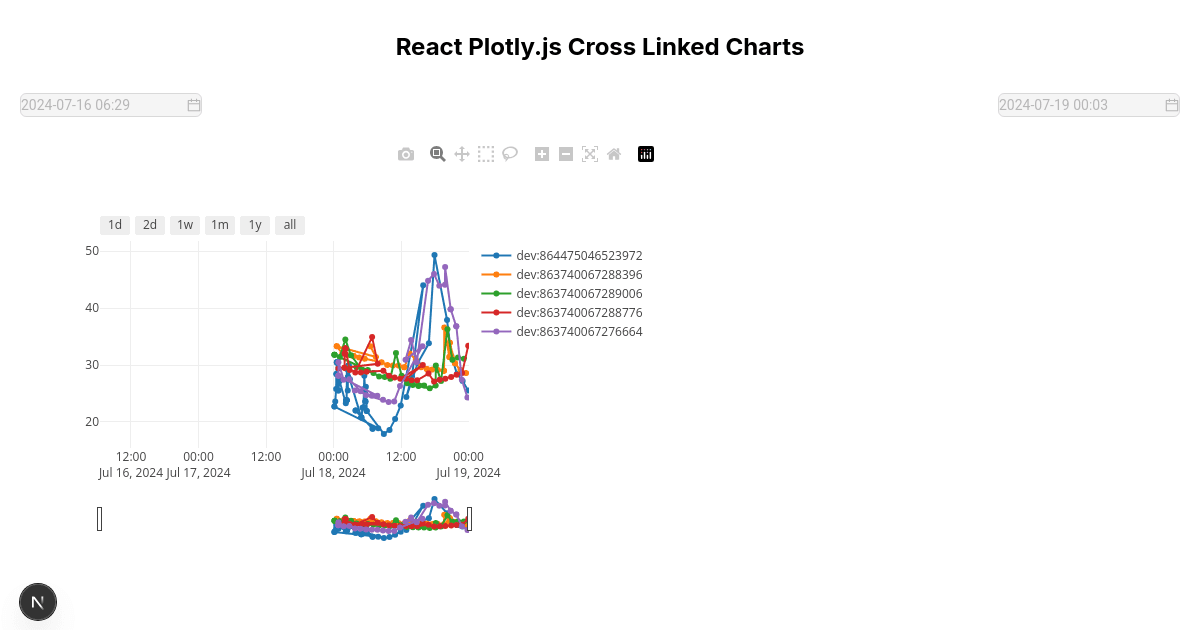Open the right calendar date picker
This screenshot has height=630, width=1200.
(1171, 104)
